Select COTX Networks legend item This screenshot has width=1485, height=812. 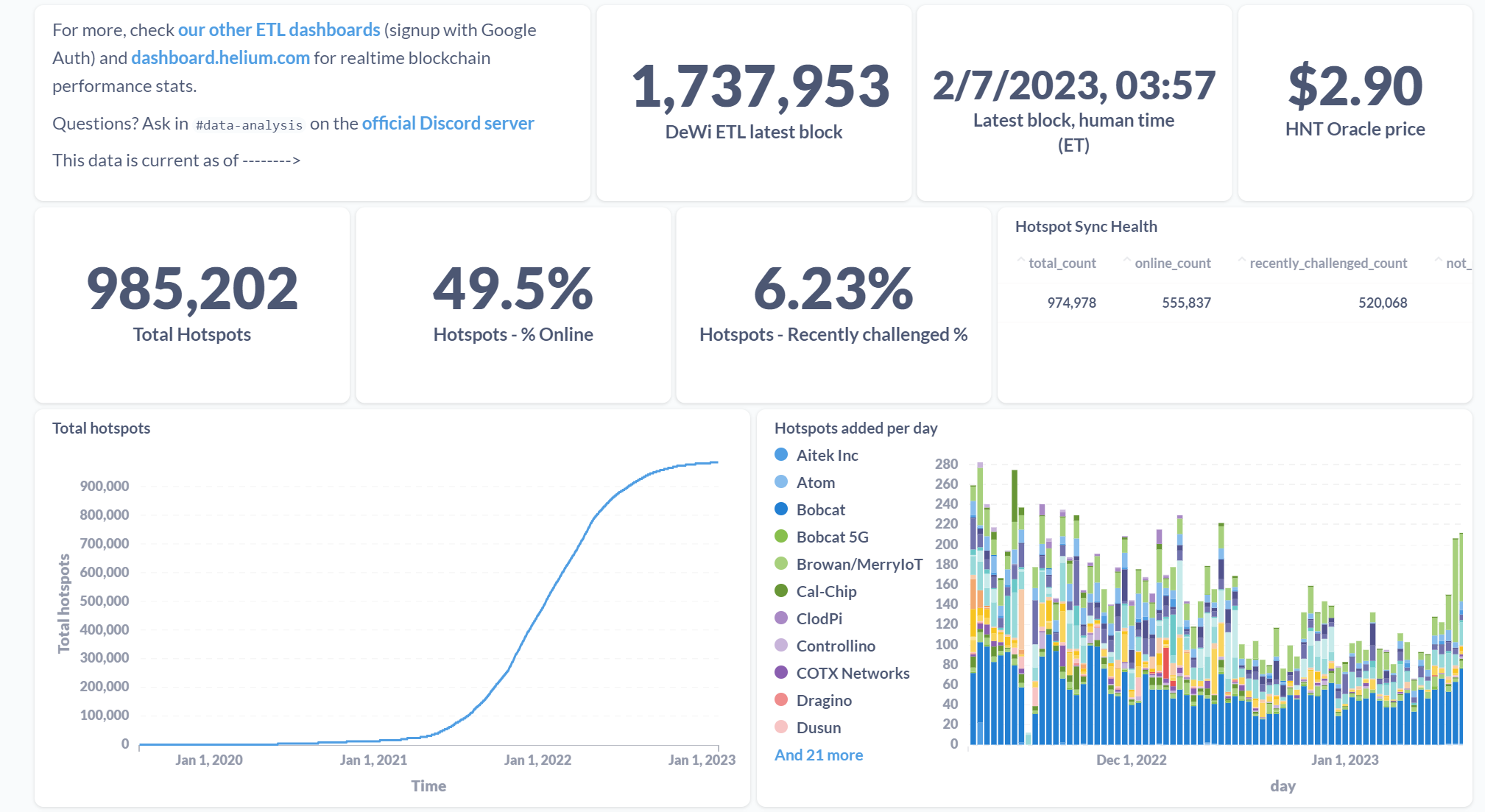coord(842,673)
